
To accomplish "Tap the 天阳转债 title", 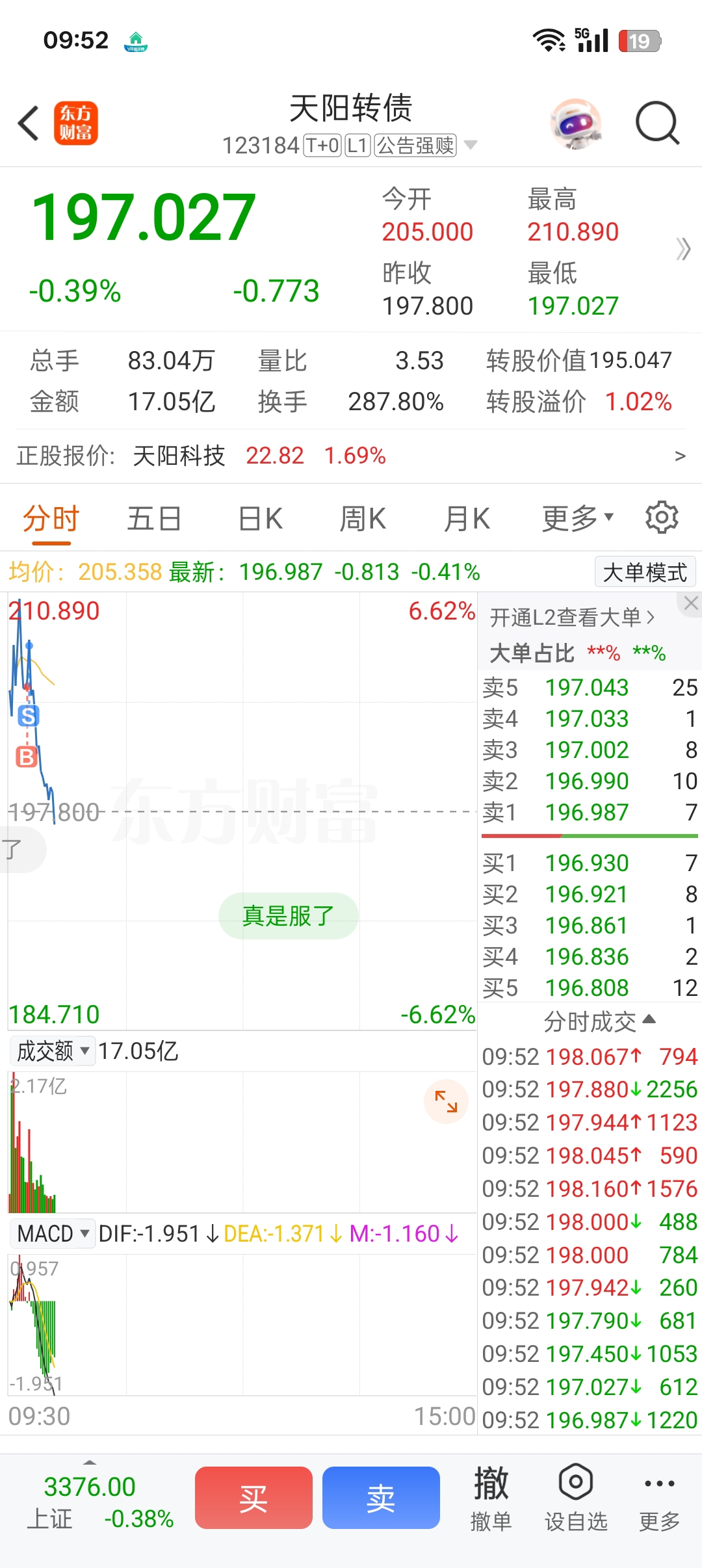I will click(x=351, y=108).
